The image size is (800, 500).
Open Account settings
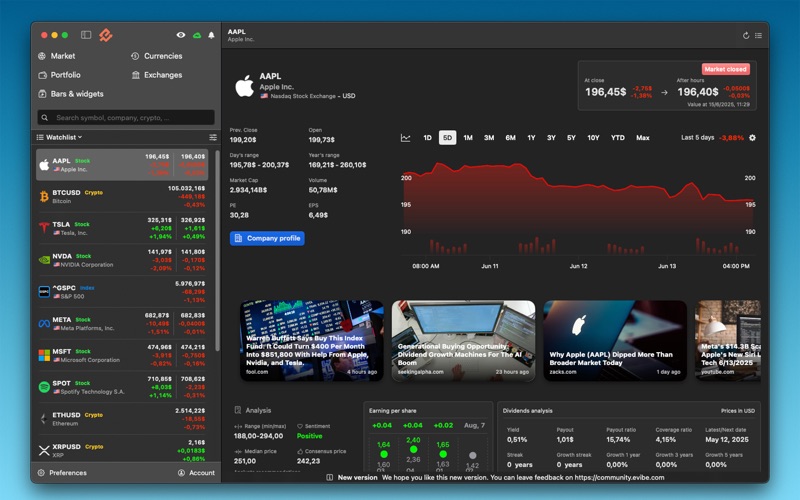click(x=196, y=473)
